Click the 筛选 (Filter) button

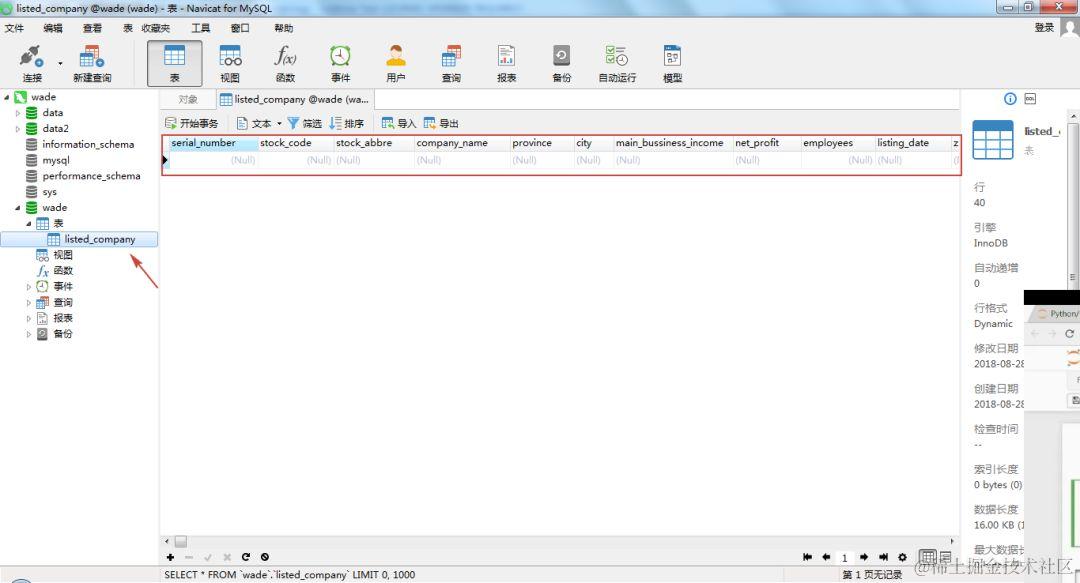coord(304,123)
